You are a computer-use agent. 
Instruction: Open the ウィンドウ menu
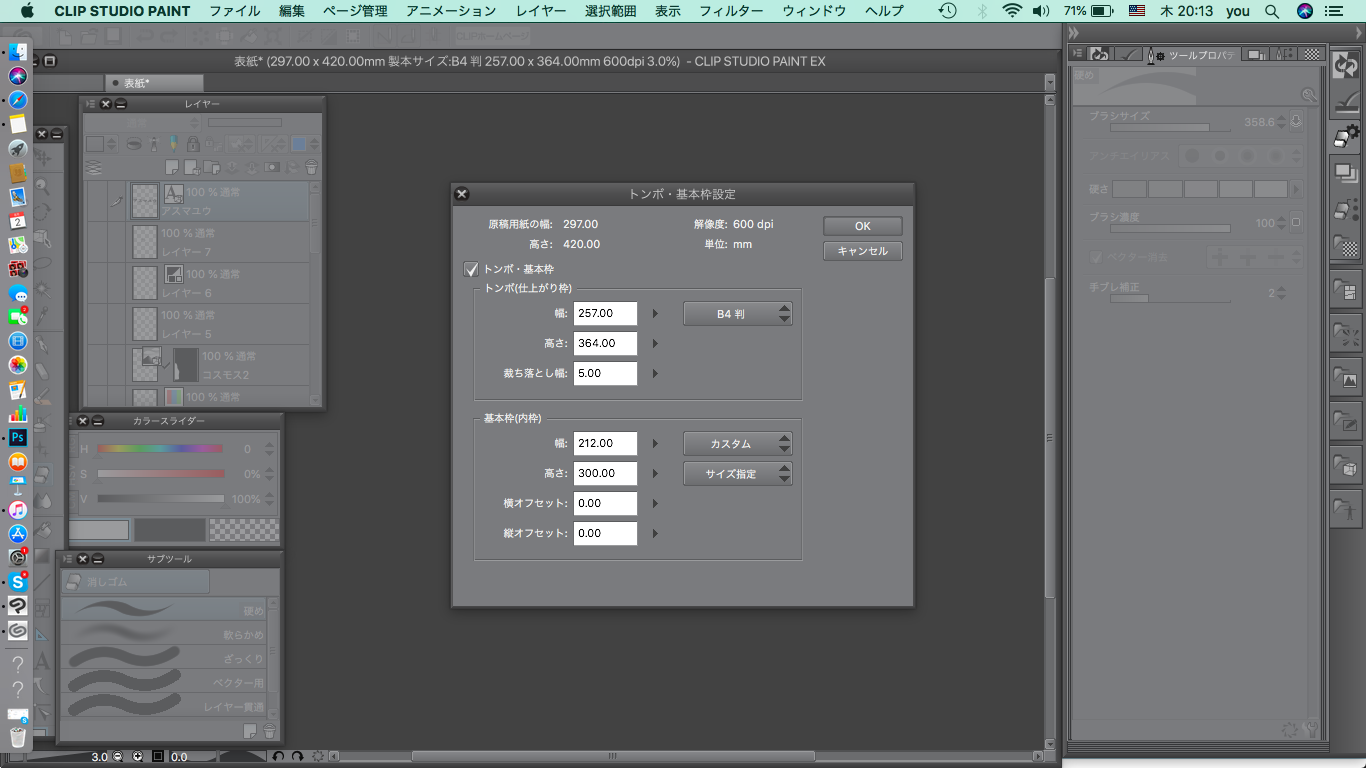click(814, 11)
